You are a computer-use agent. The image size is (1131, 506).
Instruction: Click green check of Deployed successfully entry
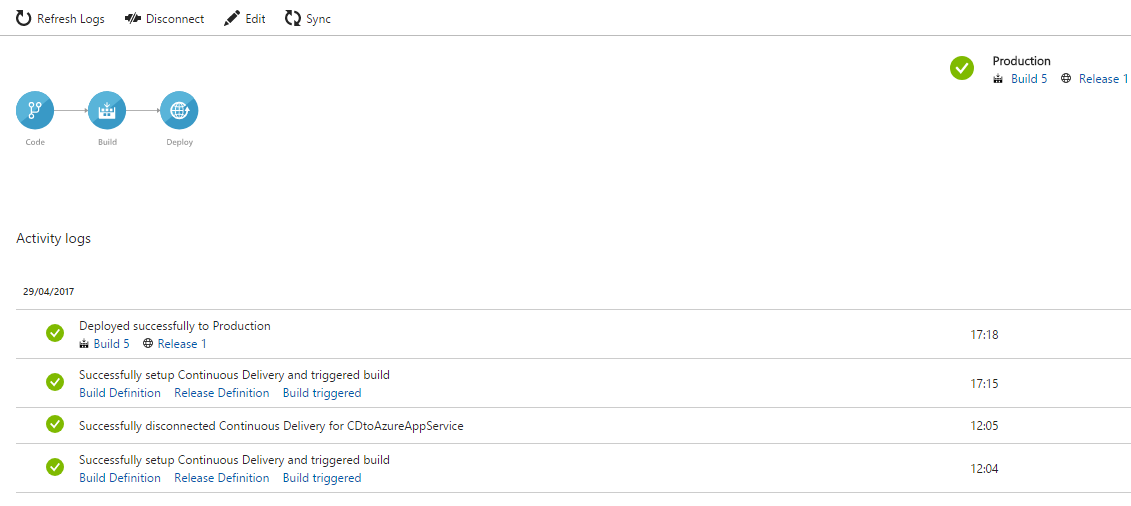coord(55,333)
